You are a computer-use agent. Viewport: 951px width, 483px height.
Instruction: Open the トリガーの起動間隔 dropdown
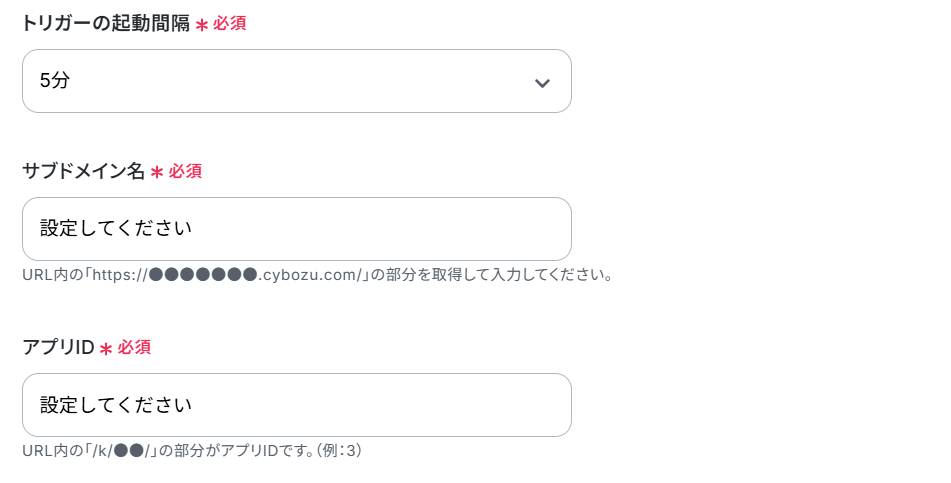[x=297, y=81]
